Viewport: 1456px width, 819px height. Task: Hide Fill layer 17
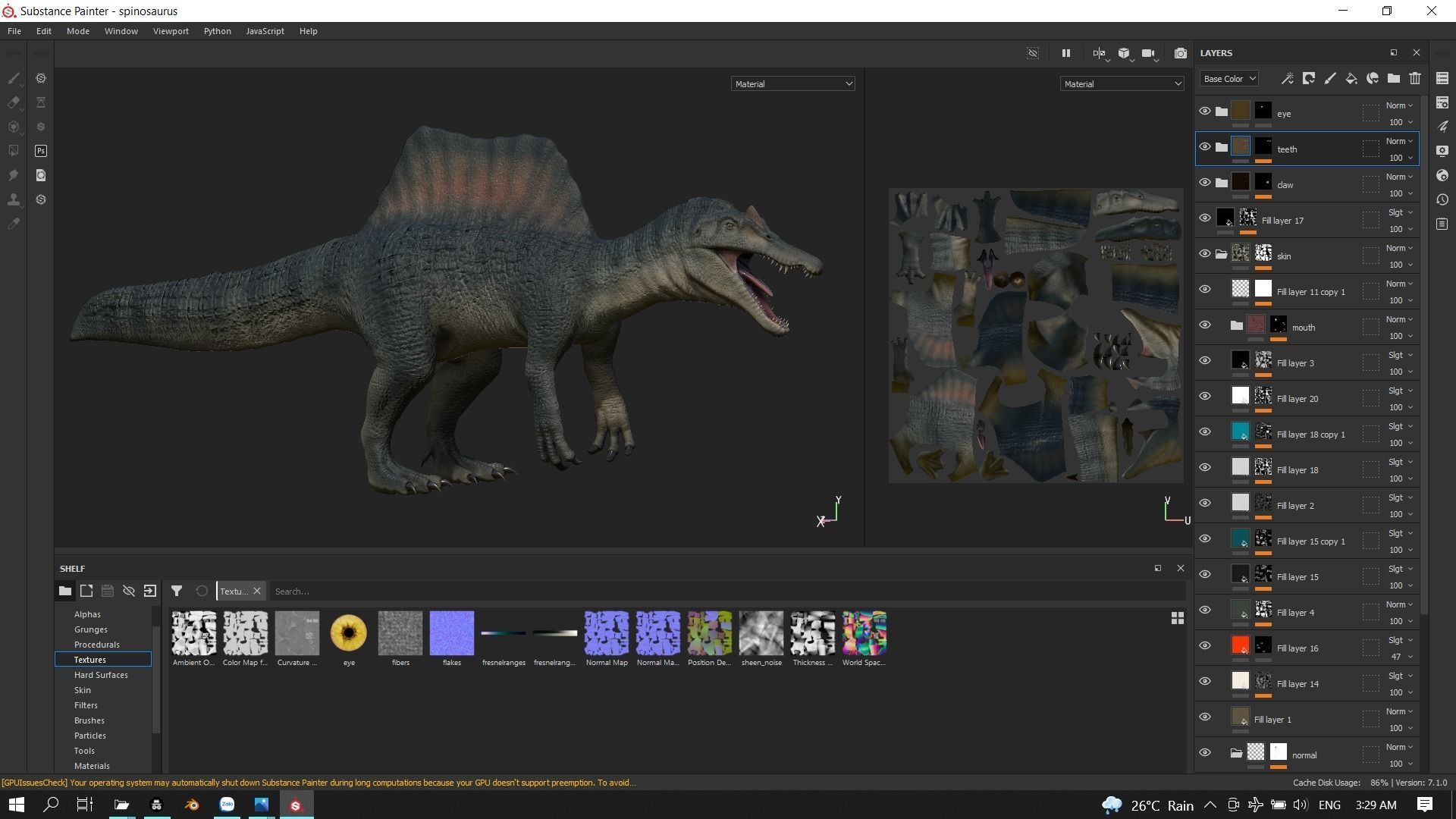point(1204,218)
